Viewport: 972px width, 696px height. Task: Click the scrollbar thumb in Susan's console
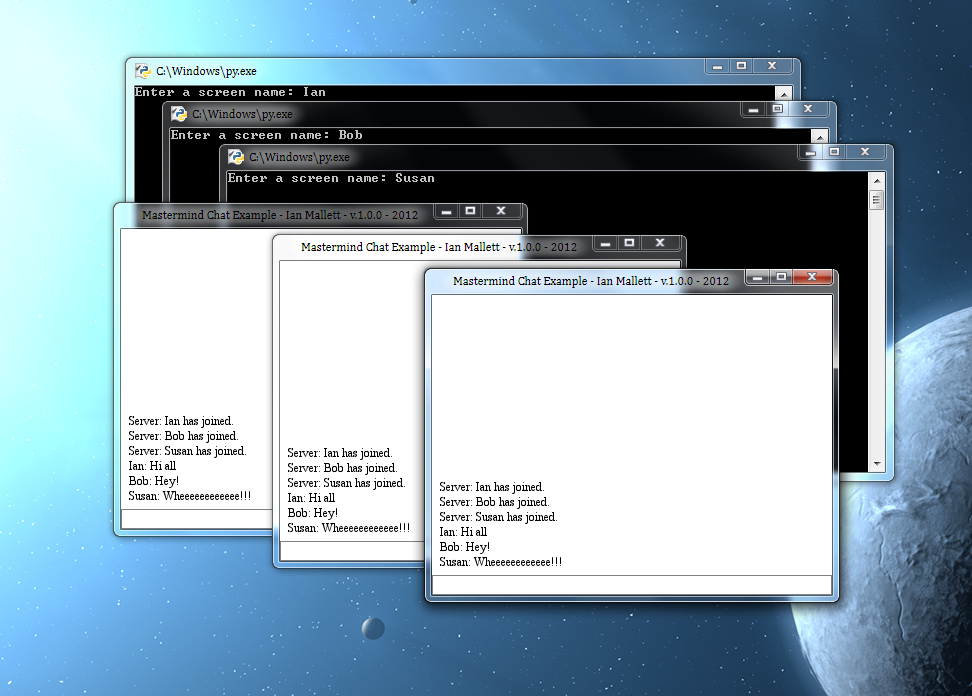pos(876,200)
